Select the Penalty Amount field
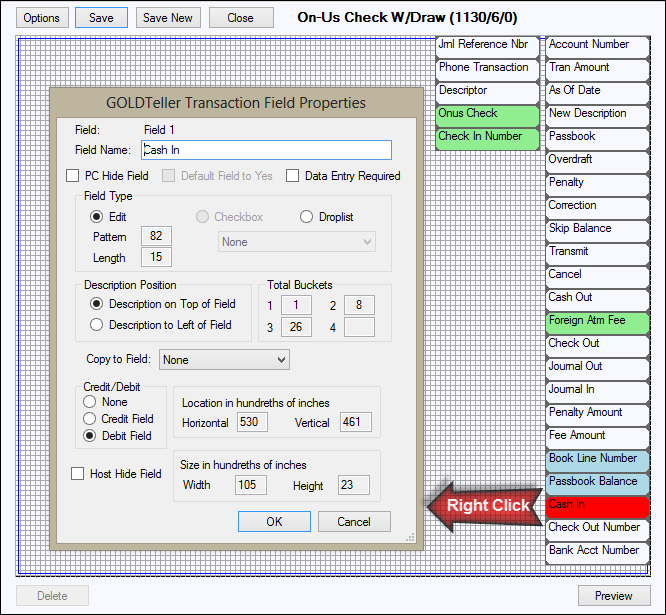This screenshot has width=666, height=615. tap(597, 414)
